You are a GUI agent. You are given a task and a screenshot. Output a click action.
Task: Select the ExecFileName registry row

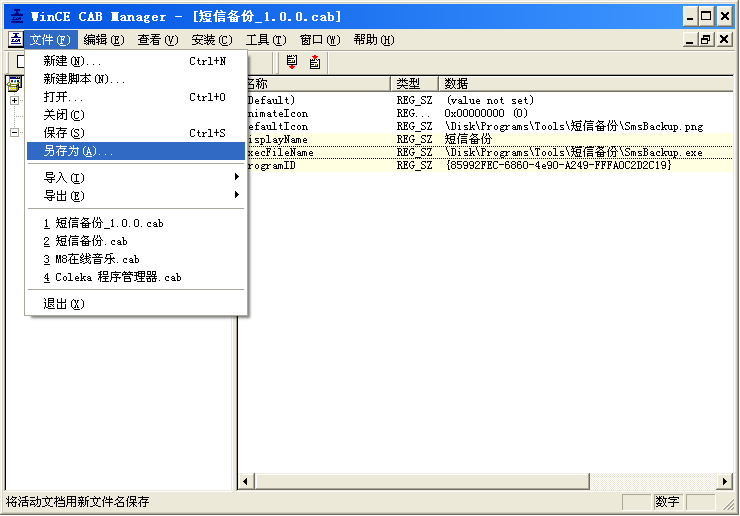[x=490, y=152]
